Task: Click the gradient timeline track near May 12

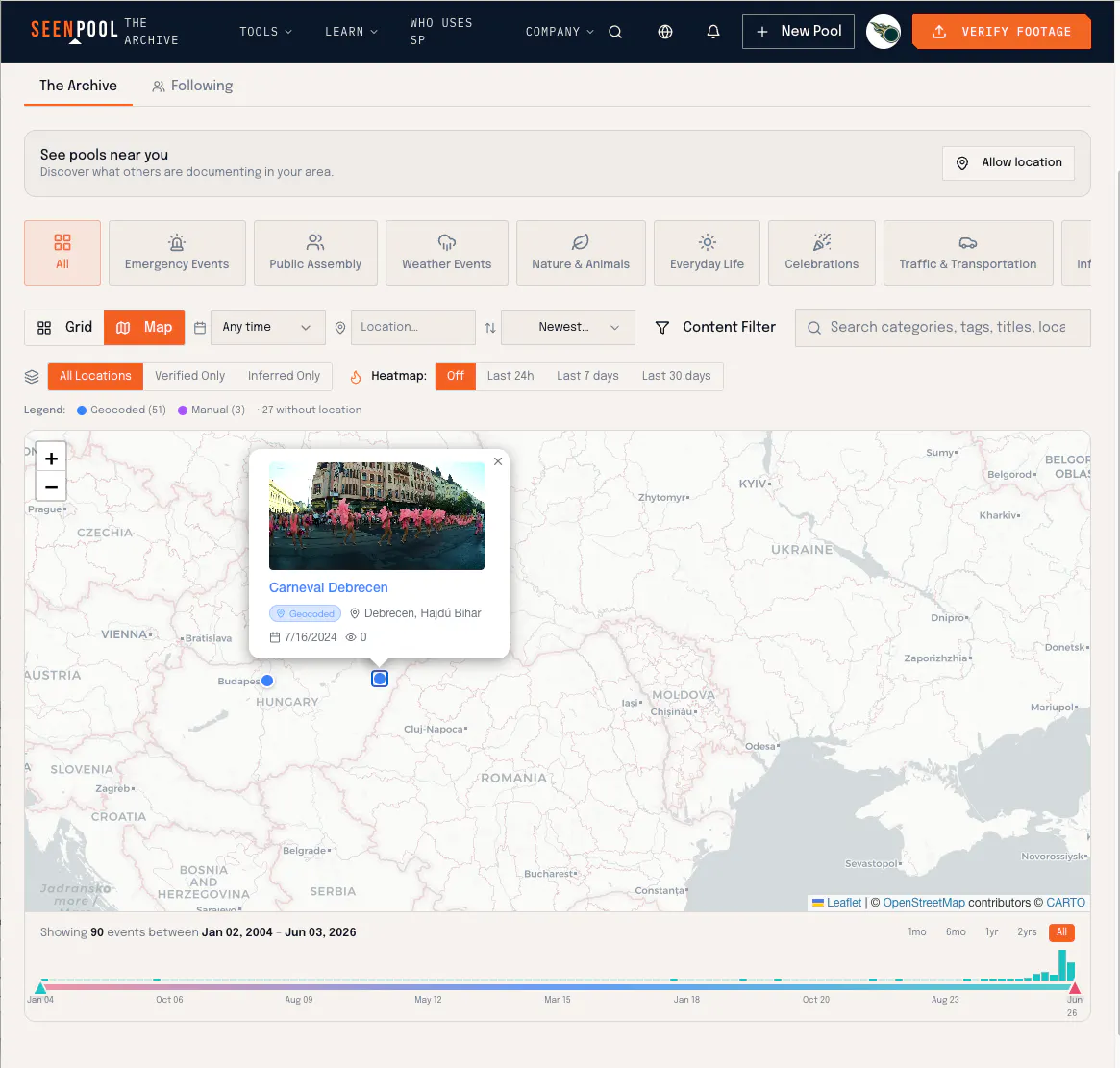Action: [428, 987]
